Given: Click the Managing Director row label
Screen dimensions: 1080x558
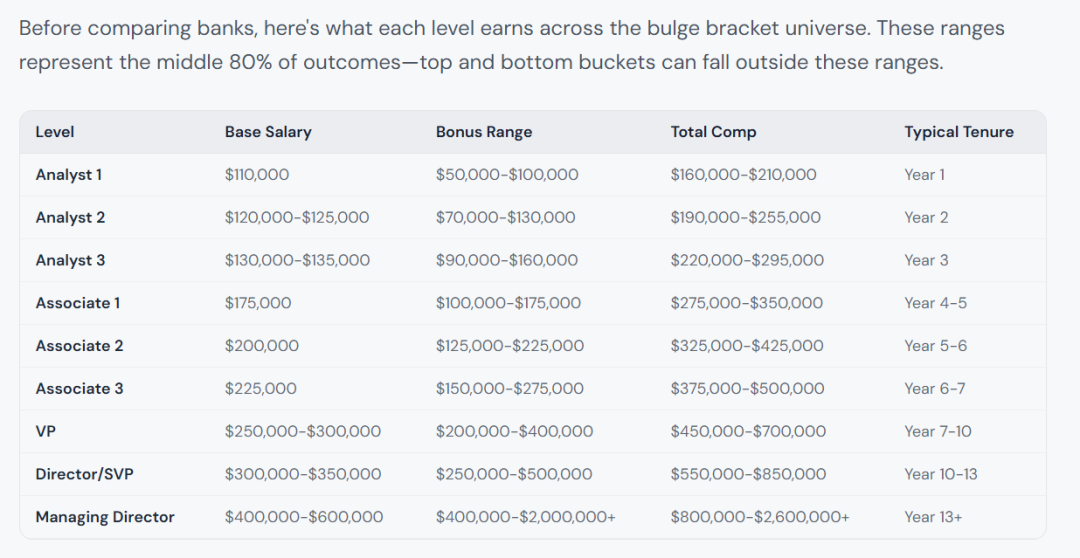Looking at the screenshot, I should click(105, 517).
